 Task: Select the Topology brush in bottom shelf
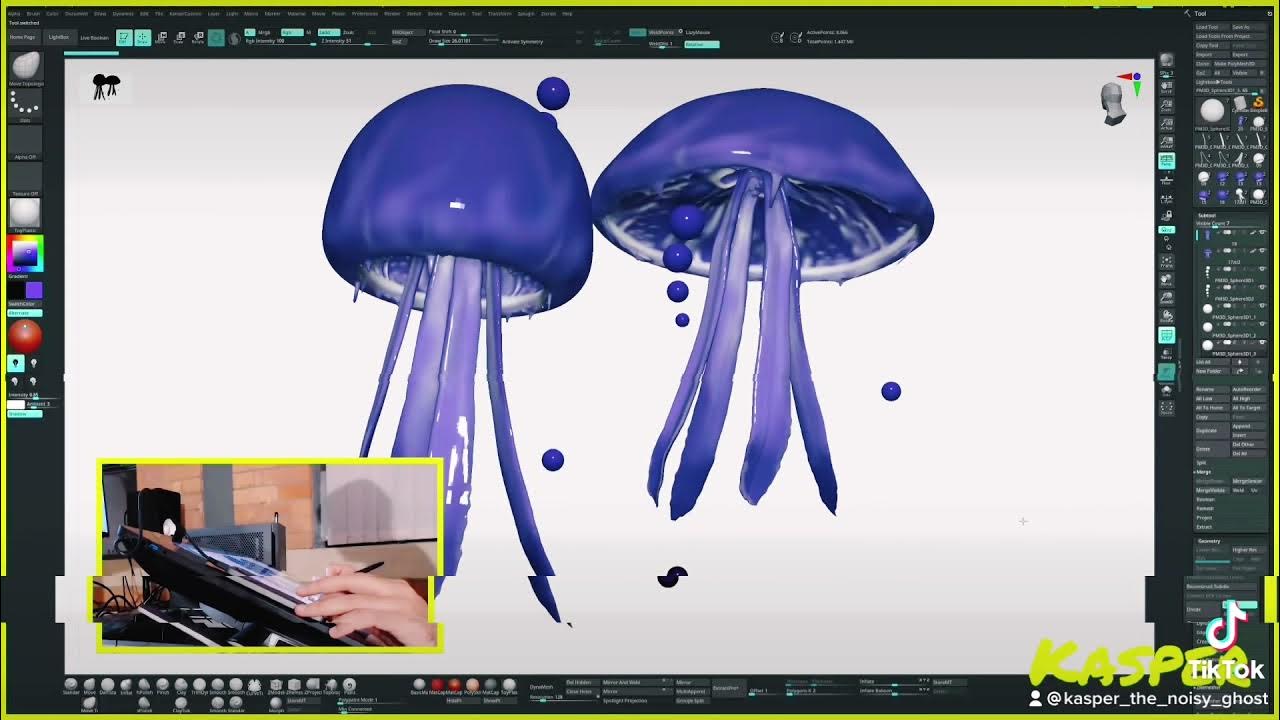331,684
